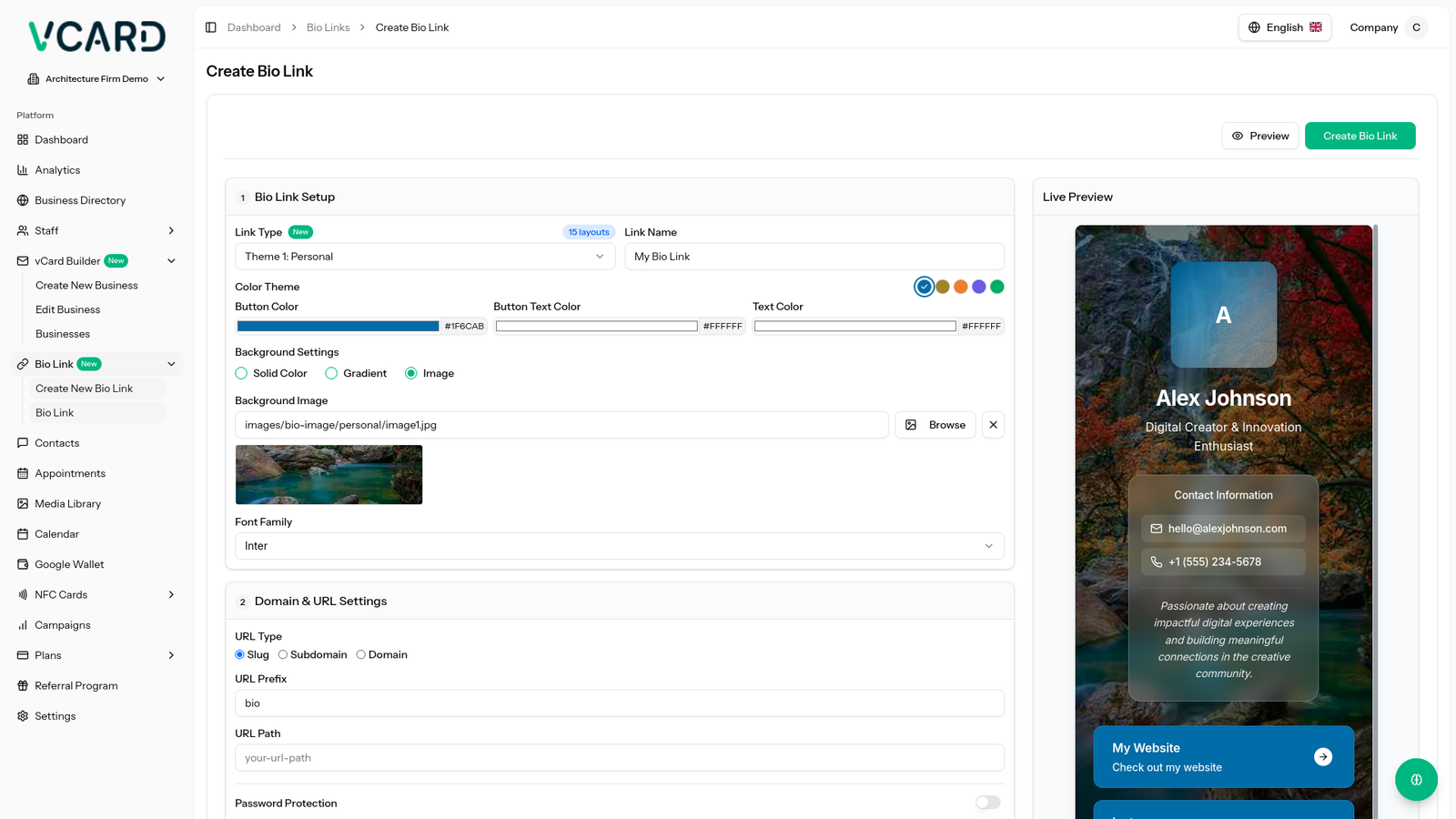
Task: Click the arrow icon on My Website card
Action: 1323,757
